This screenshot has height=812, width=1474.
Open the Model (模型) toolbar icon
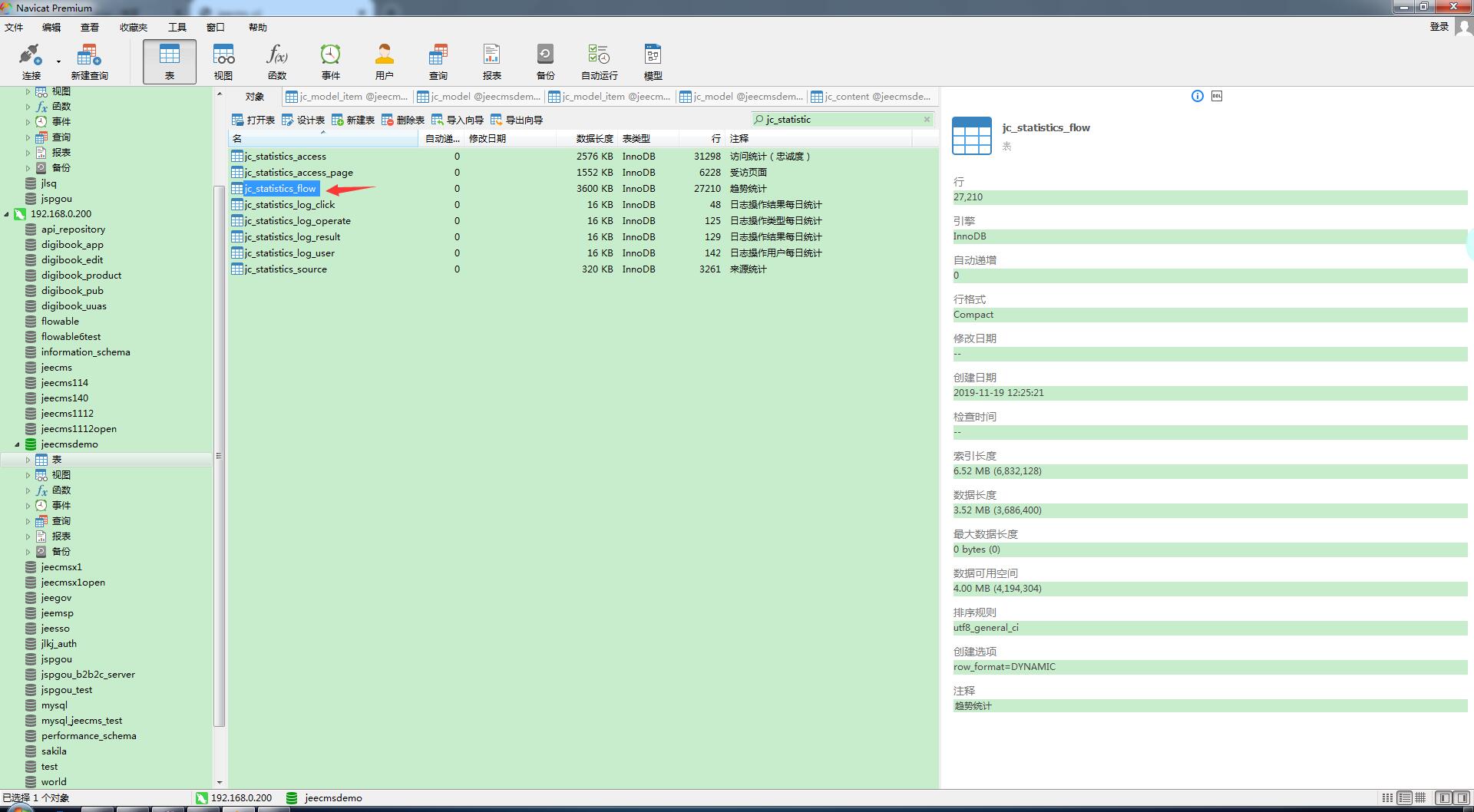(653, 61)
